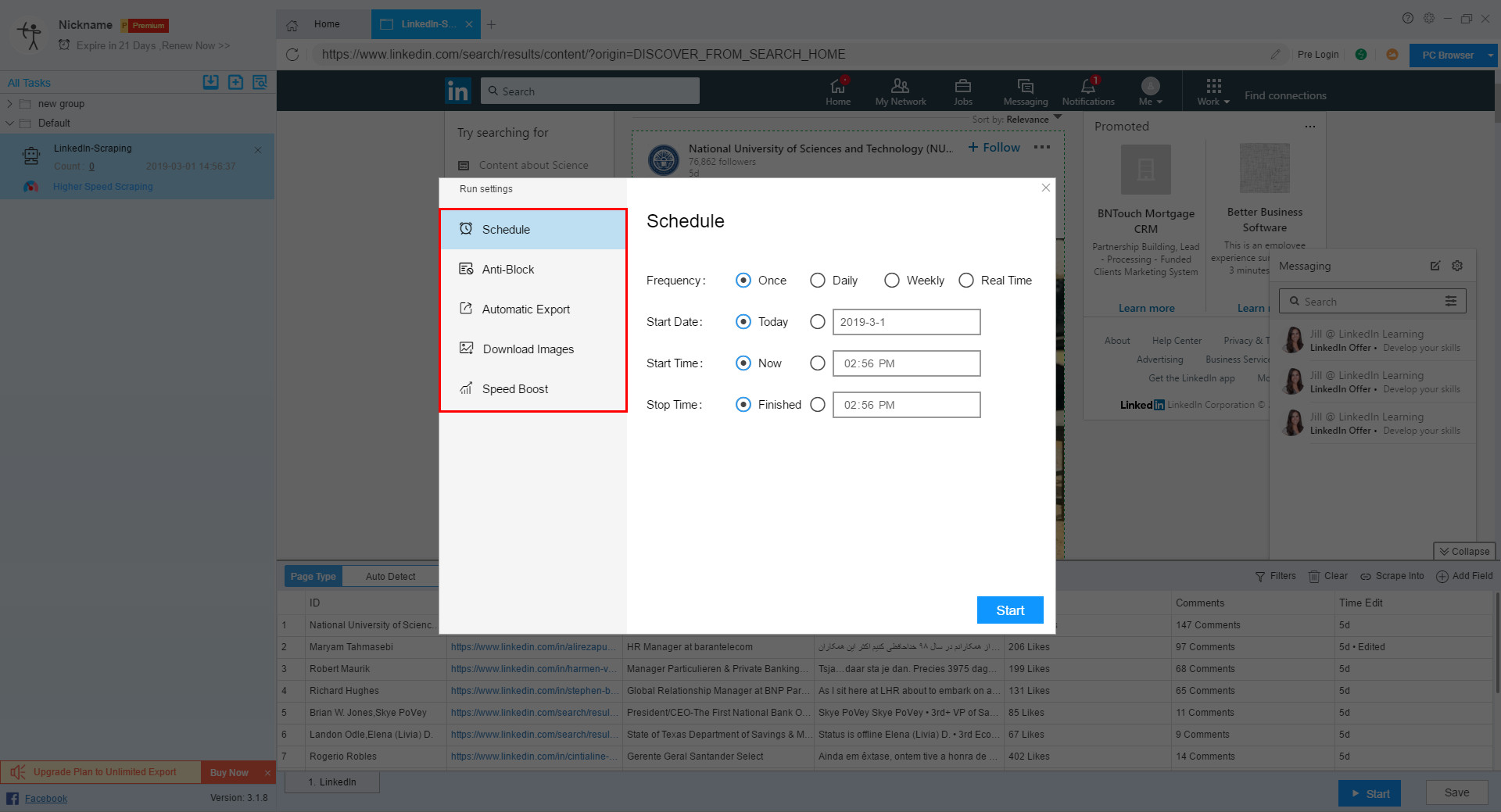Image resolution: width=1501 pixels, height=812 pixels.
Task: Click the 2019-3-1 start date field
Action: tap(906, 322)
